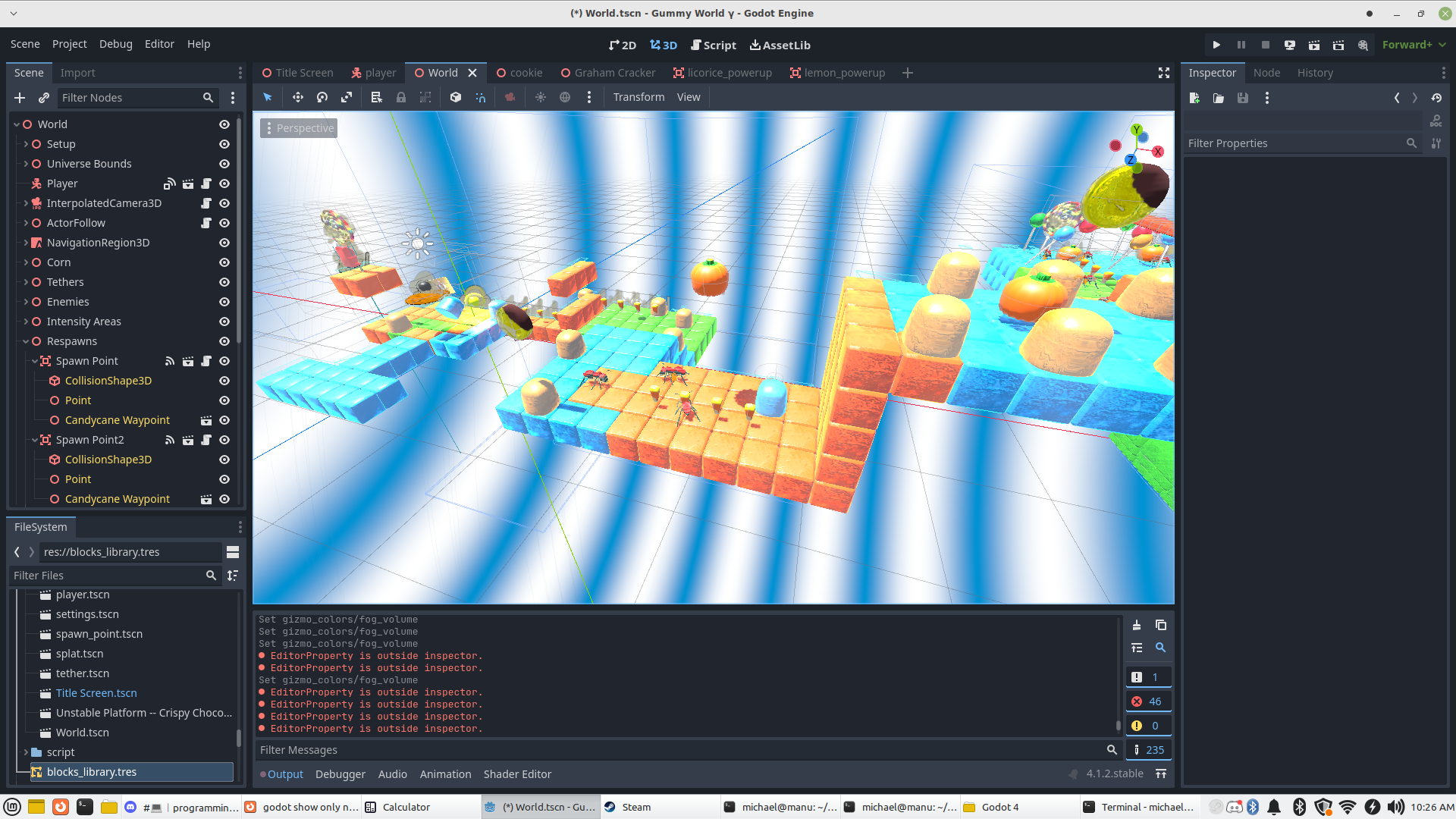Open Inspector's search help DOC icon

tap(1437, 120)
